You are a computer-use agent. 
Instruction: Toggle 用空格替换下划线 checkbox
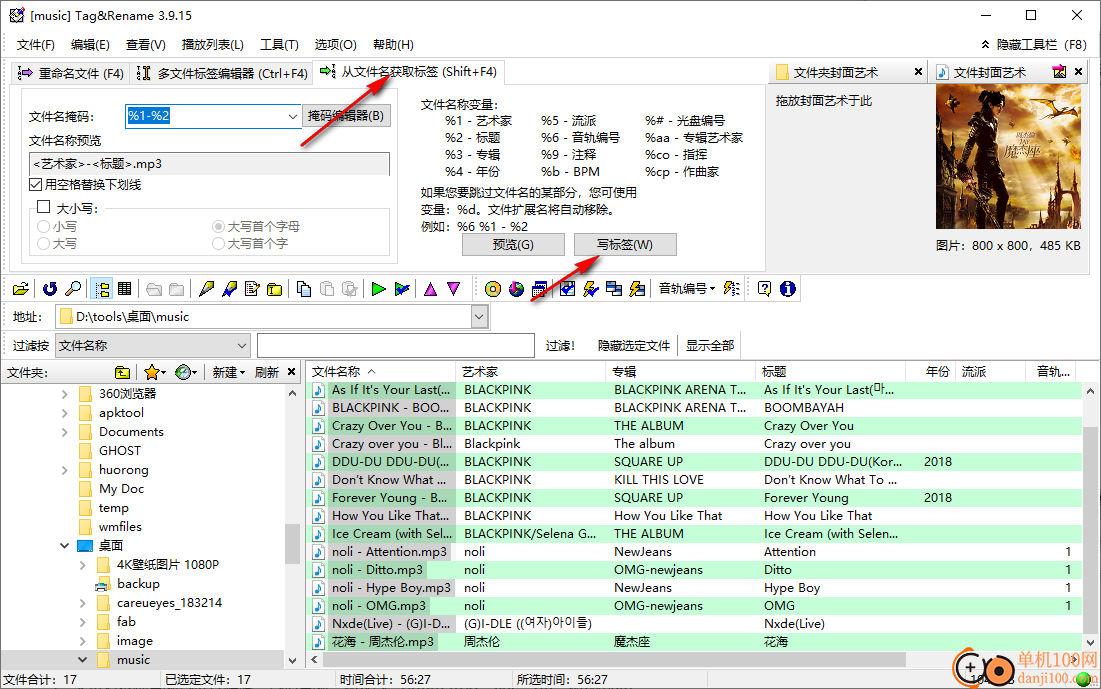36,185
